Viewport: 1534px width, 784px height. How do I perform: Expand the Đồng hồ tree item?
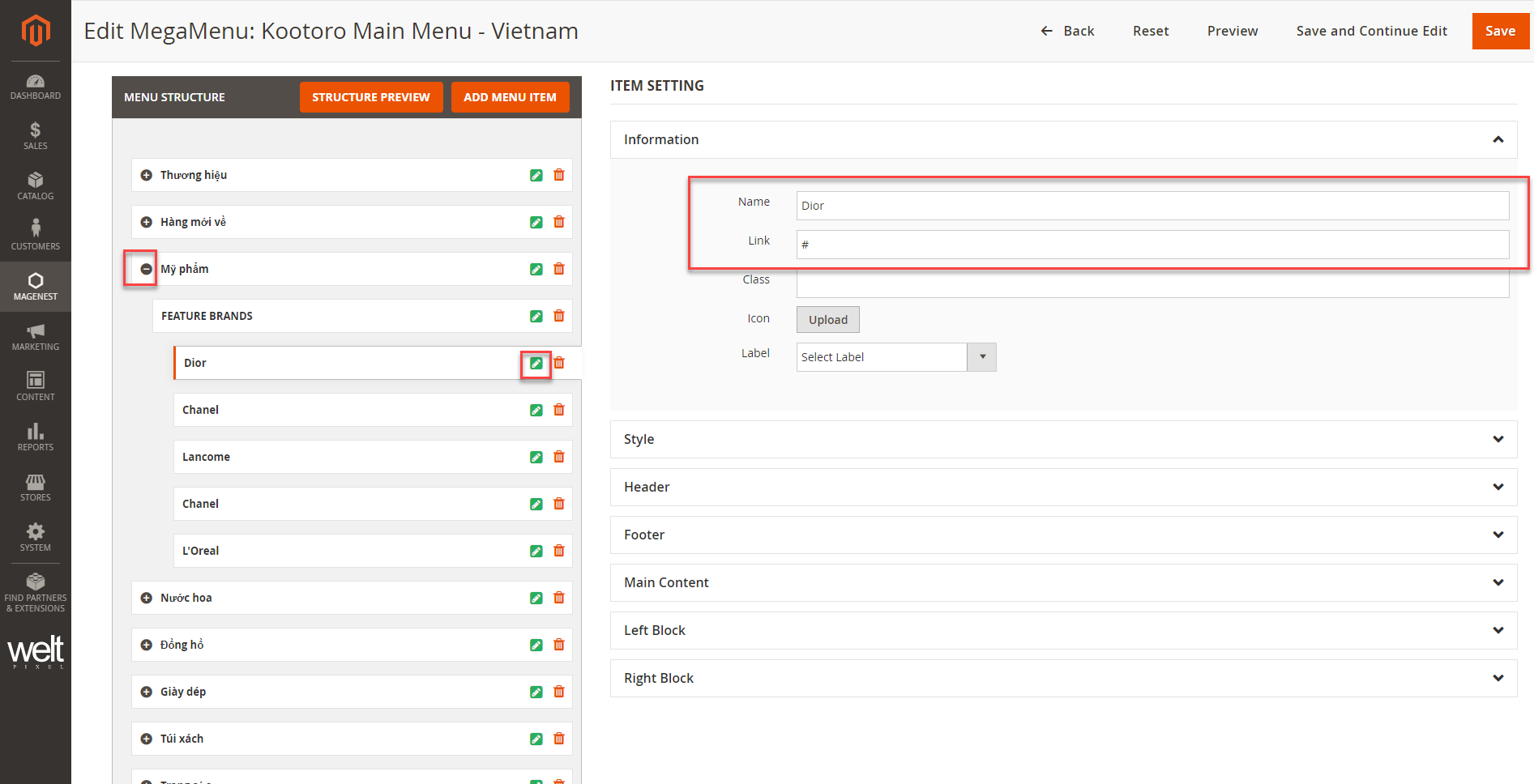coord(147,645)
